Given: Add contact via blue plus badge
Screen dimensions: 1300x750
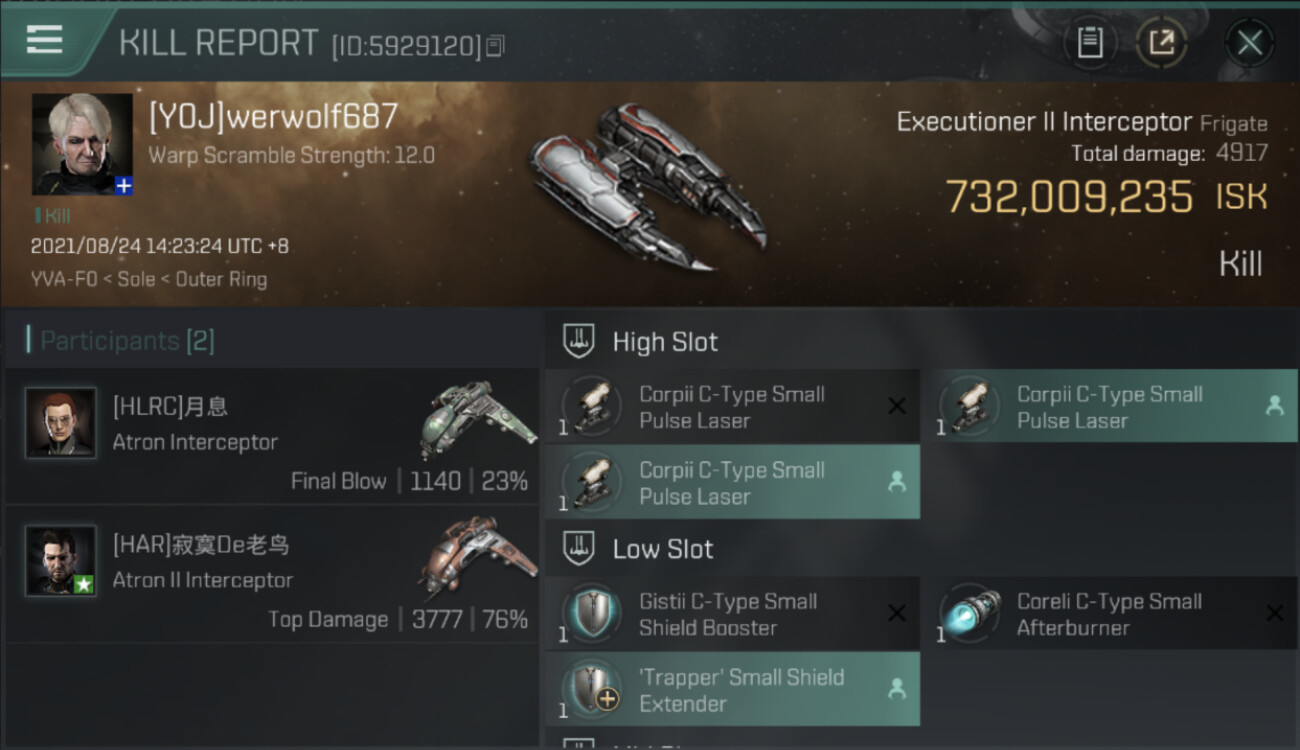Looking at the screenshot, I should click(x=124, y=186).
